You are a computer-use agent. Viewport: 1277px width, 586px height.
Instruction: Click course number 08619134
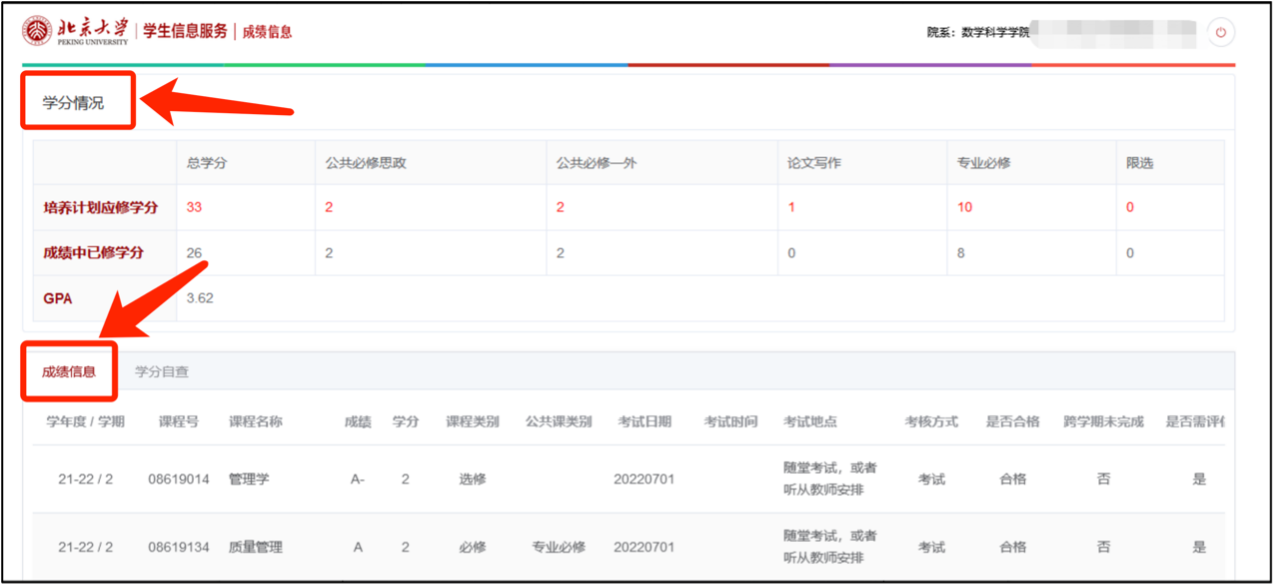(x=178, y=547)
